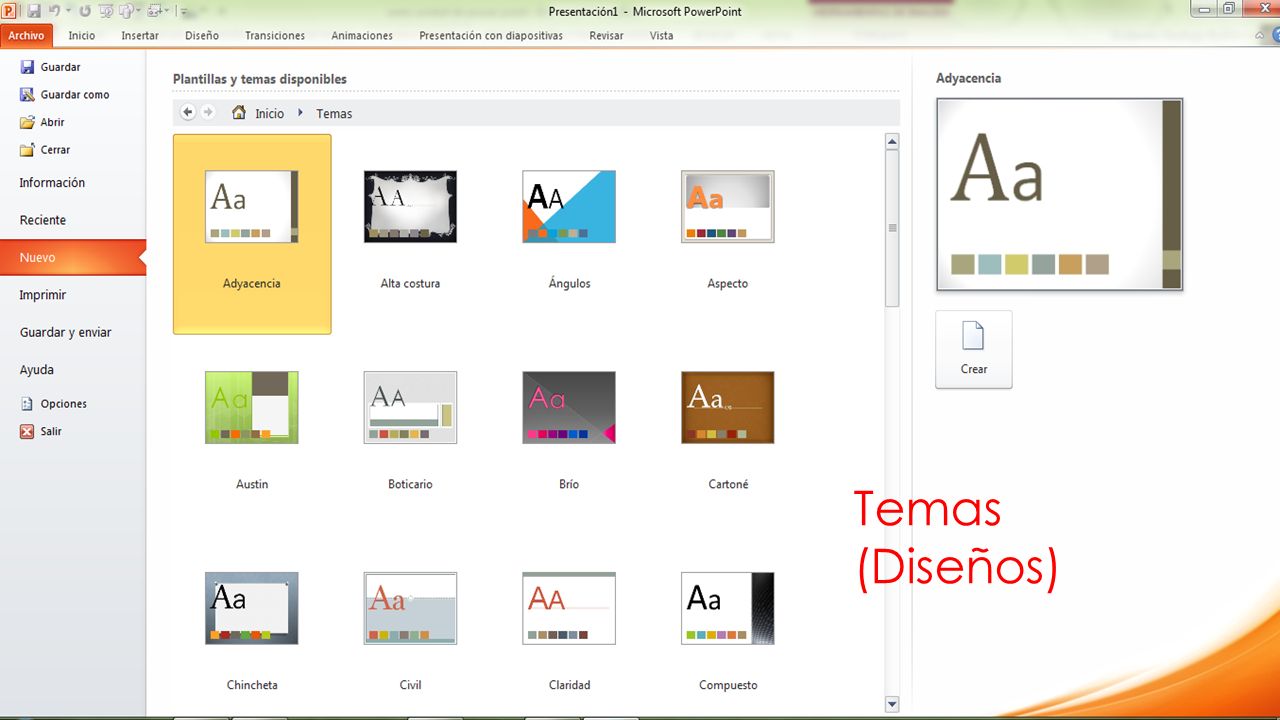Click the Temas breadcrumb text
The width and height of the screenshot is (1280, 720).
[x=334, y=114]
